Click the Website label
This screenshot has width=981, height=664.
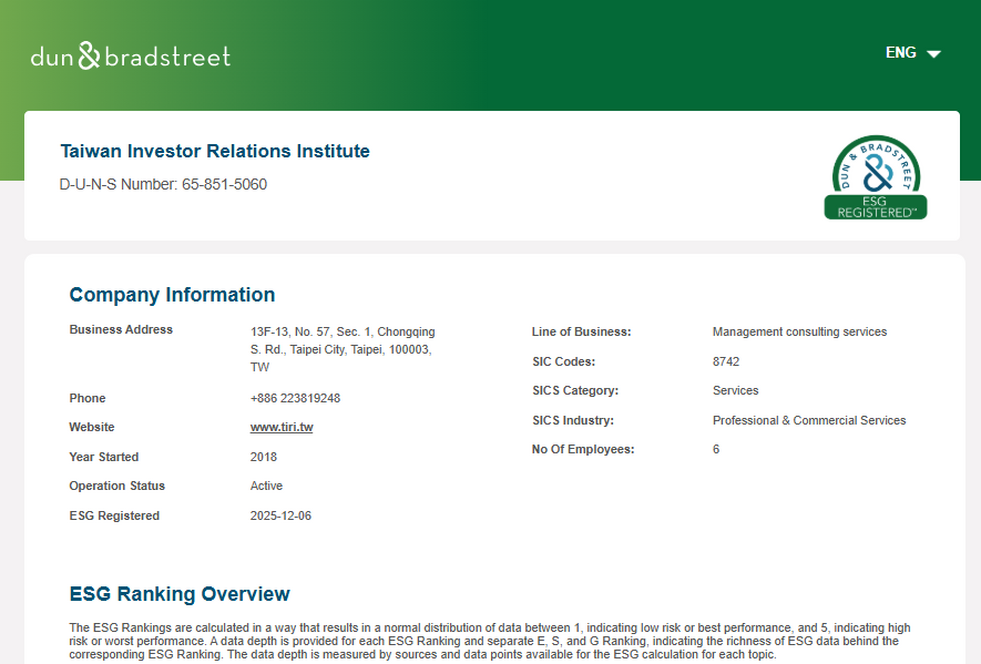click(x=91, y=427)
